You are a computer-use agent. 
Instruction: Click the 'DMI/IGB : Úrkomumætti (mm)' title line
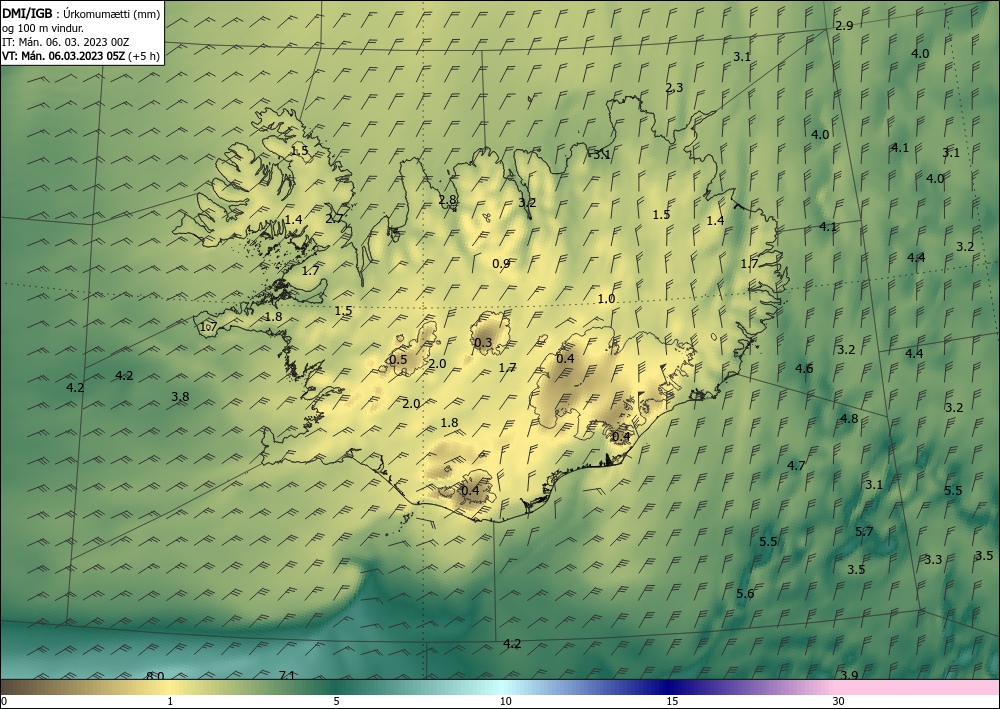click(x=81, y=14)
